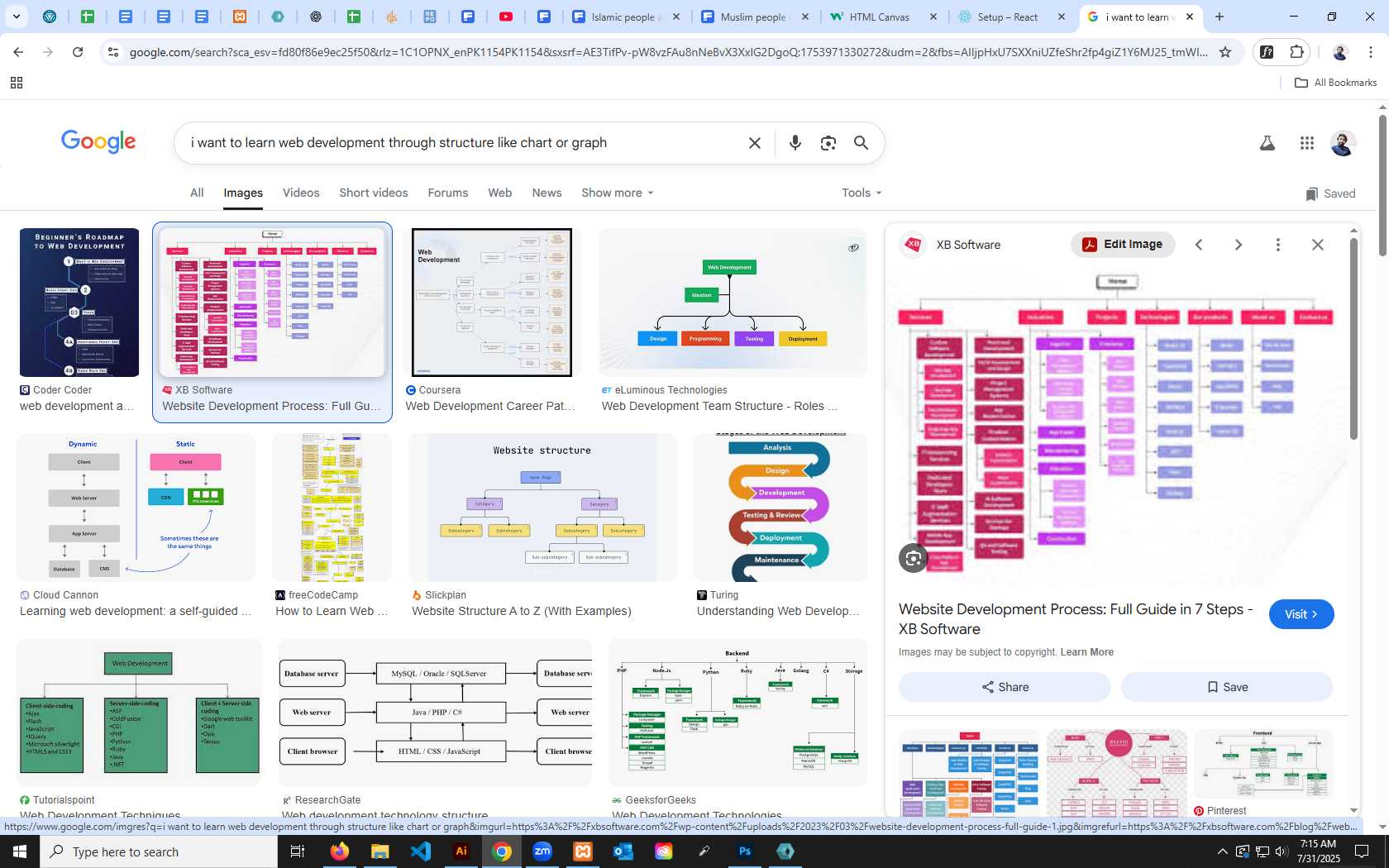Image resolution: width=1389 pixels, height=868 pixels.
Task: Reload the current page
Action: click(78, 52)
